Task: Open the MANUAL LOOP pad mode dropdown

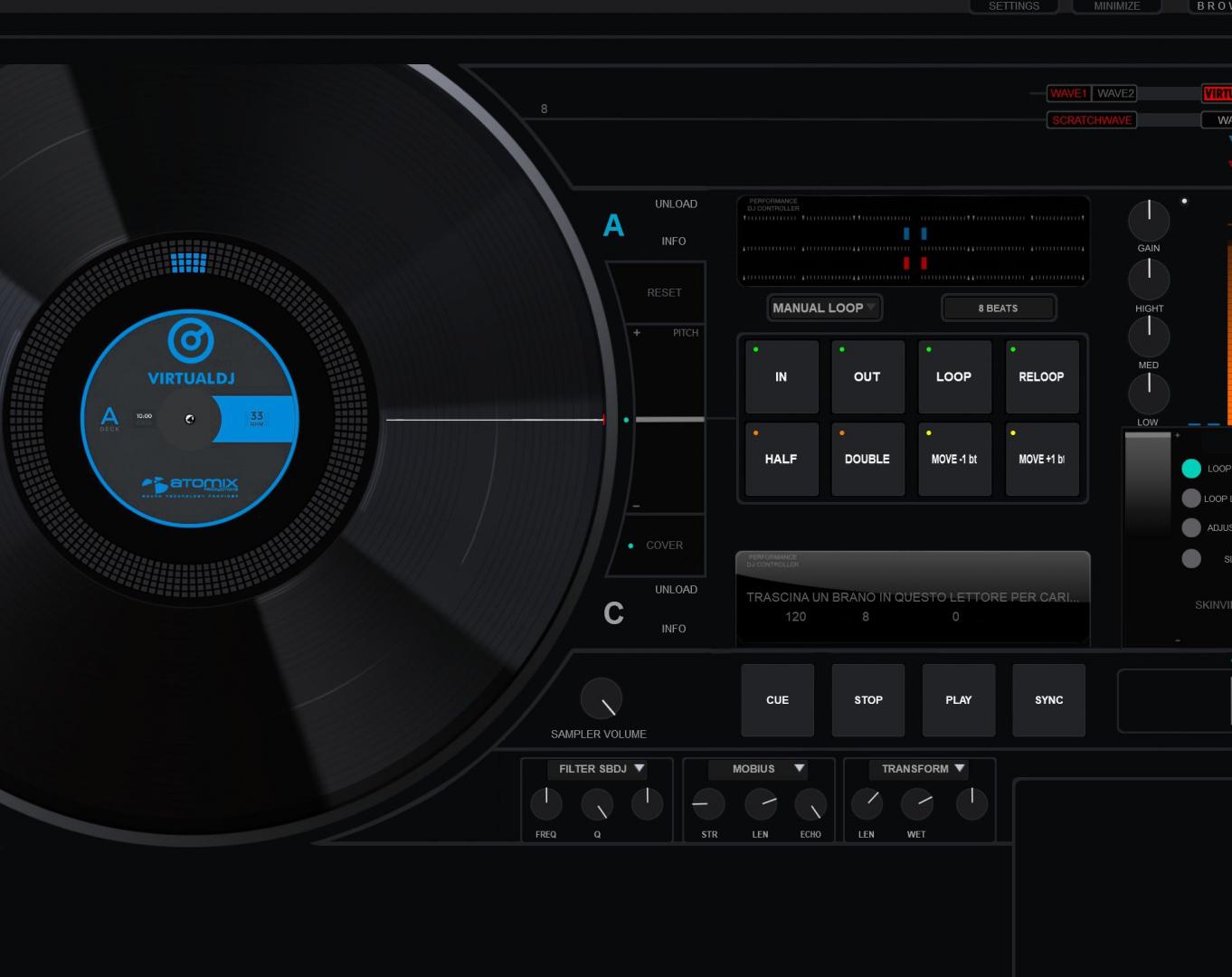Action: point(824,308)
